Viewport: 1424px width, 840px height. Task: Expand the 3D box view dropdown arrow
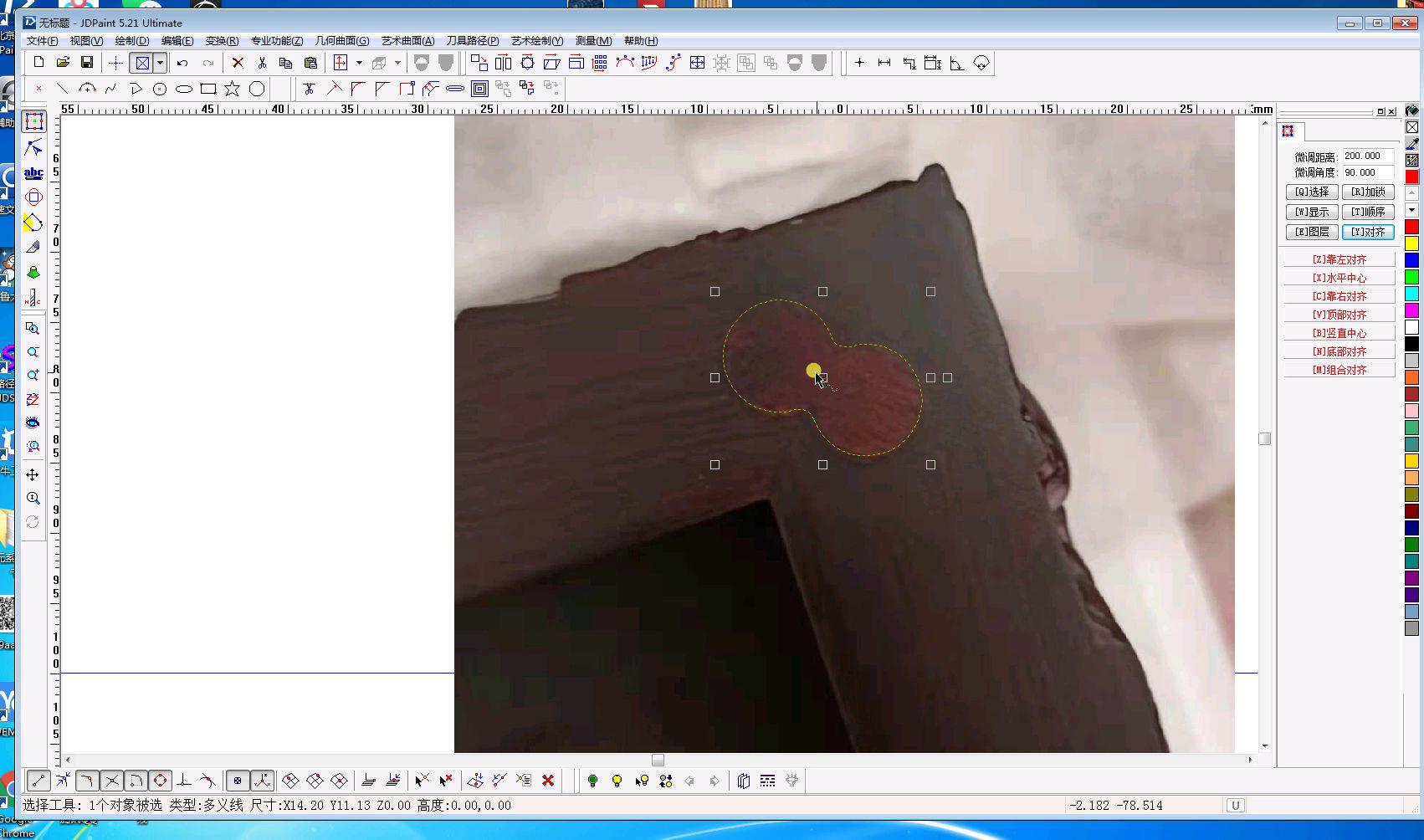[397, 63]
